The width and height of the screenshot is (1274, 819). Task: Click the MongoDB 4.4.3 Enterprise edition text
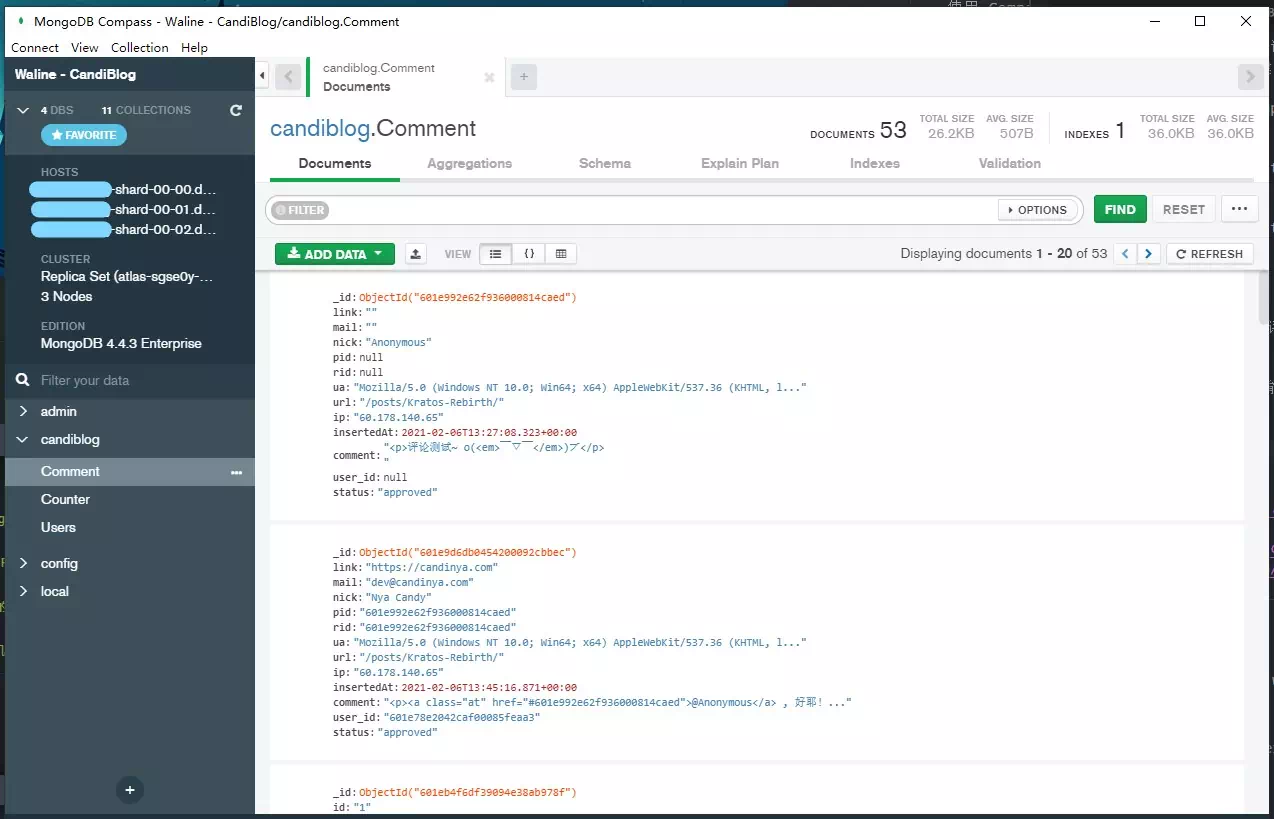[121, 344]
